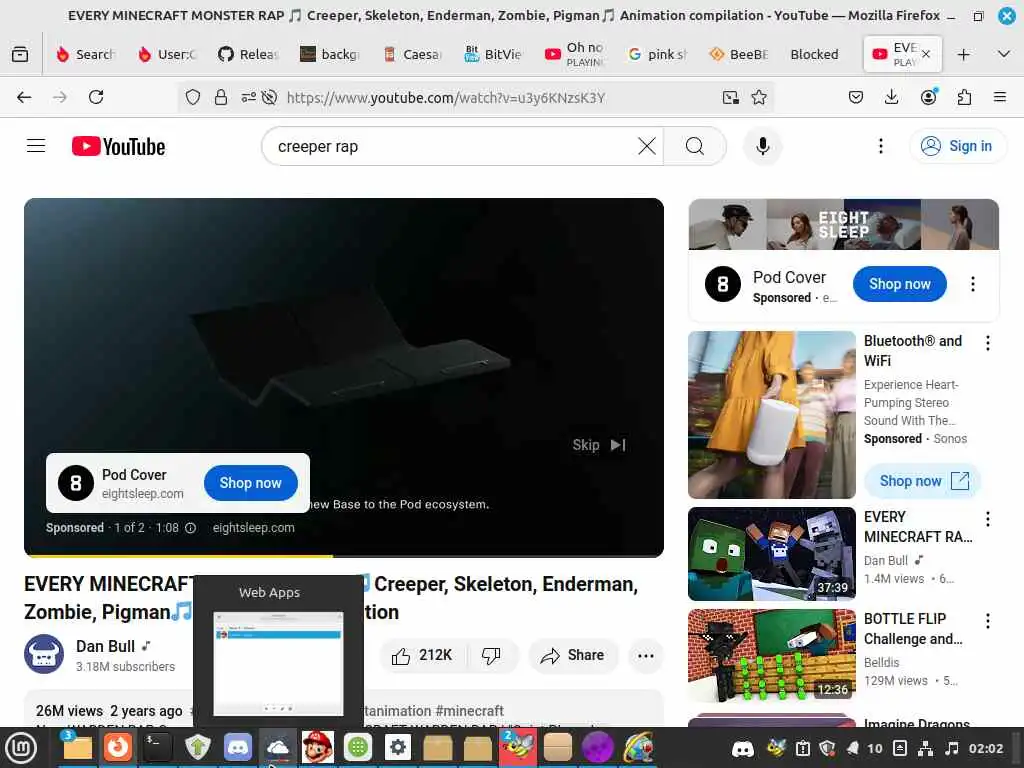Viewport: 1024px width, 768px height.
Task: Switch to the Oh no playing tab
Action: click(575, 54)
